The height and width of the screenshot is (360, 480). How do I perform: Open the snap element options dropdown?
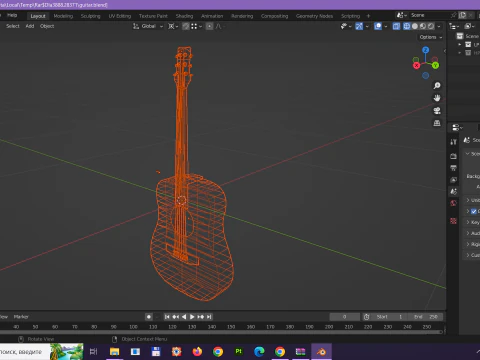pyautogui.click(x=196, y=26)
